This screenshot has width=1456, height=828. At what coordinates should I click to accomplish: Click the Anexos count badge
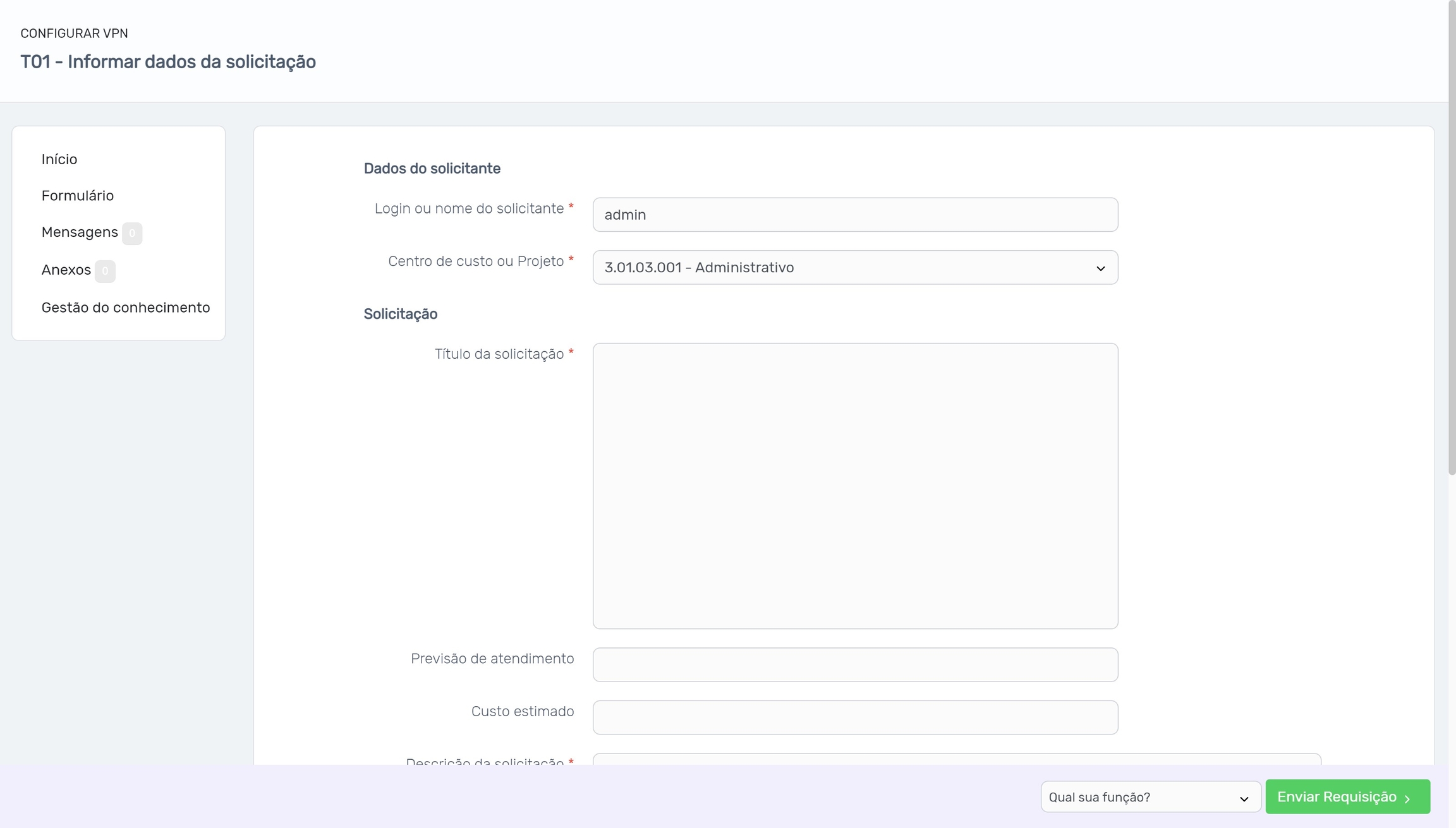[105, 271]
